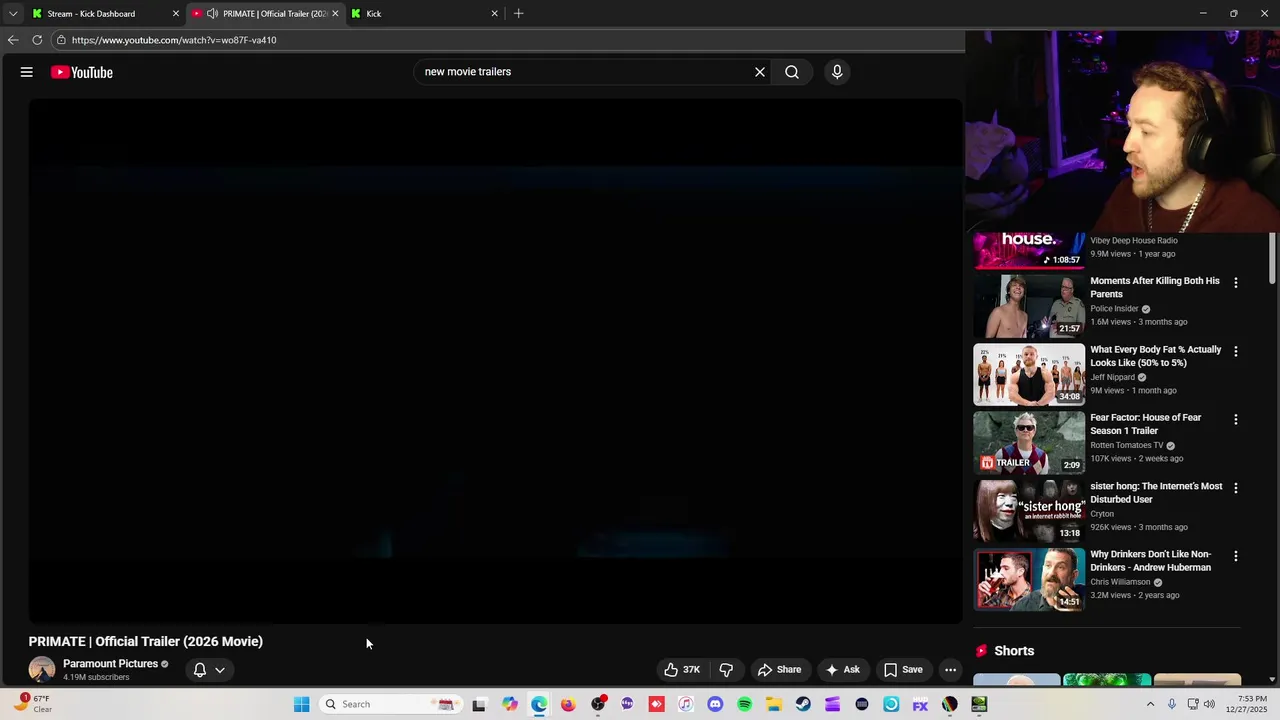Visit the Paramount Pictures channel name link

point(110,664)
